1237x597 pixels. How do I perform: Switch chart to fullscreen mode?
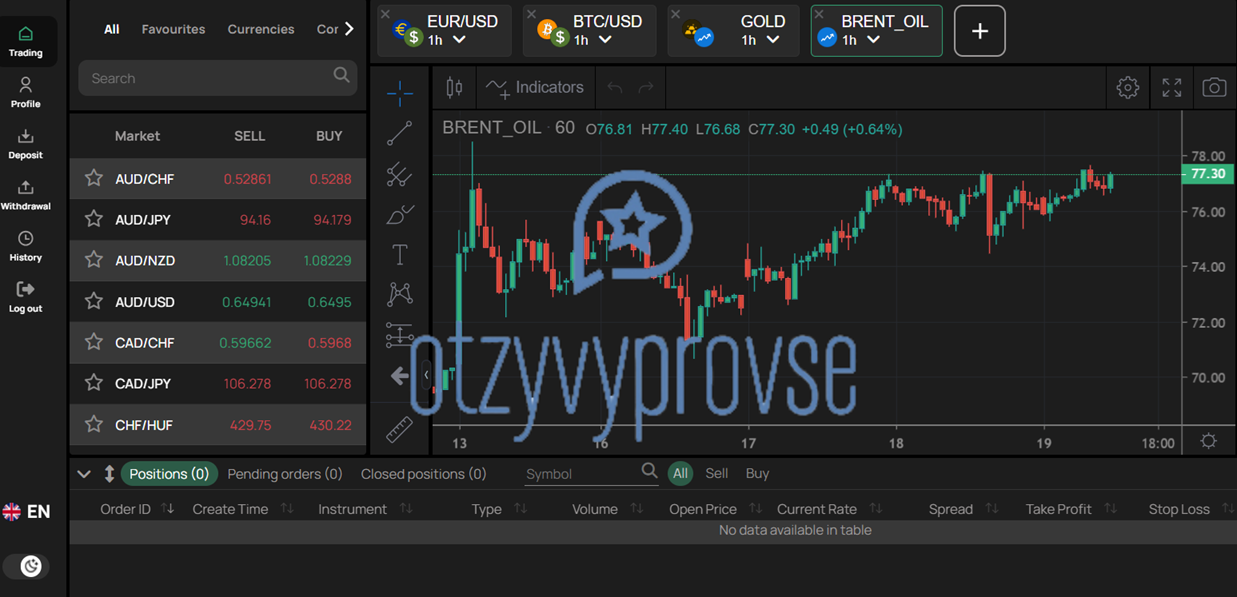[1172, 88]
